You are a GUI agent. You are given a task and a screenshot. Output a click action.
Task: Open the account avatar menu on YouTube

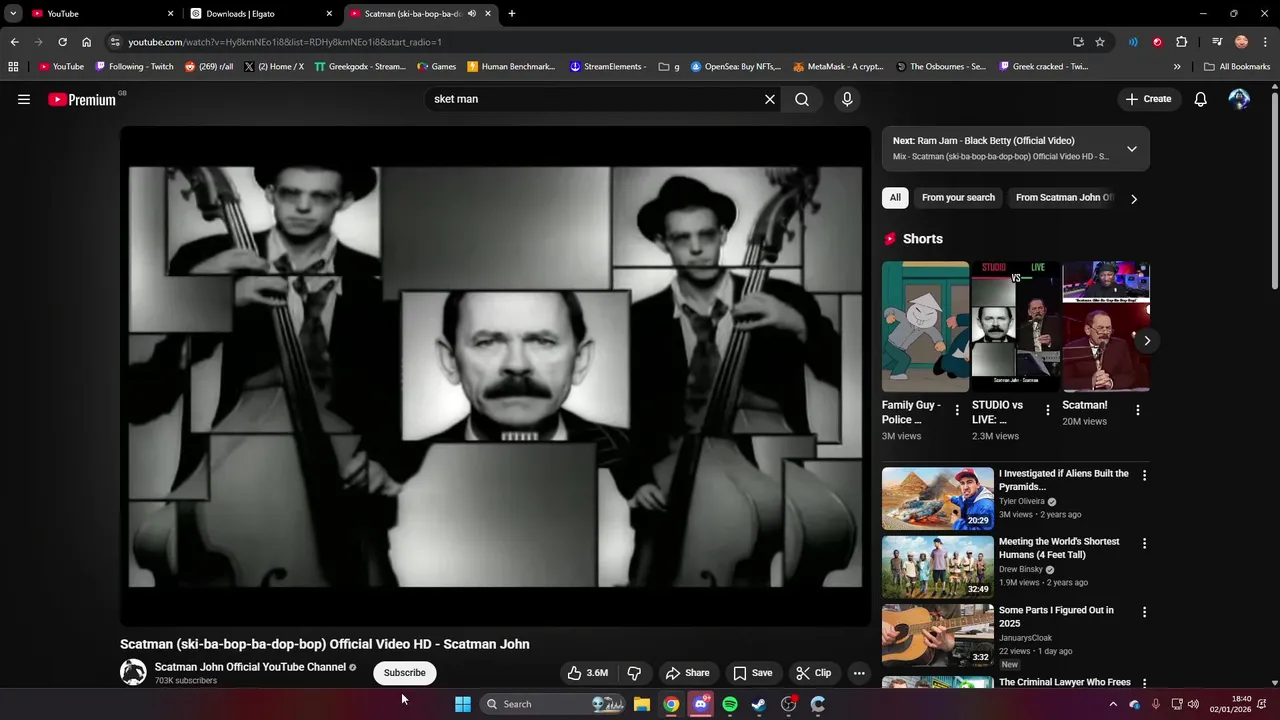(1239, 99)
